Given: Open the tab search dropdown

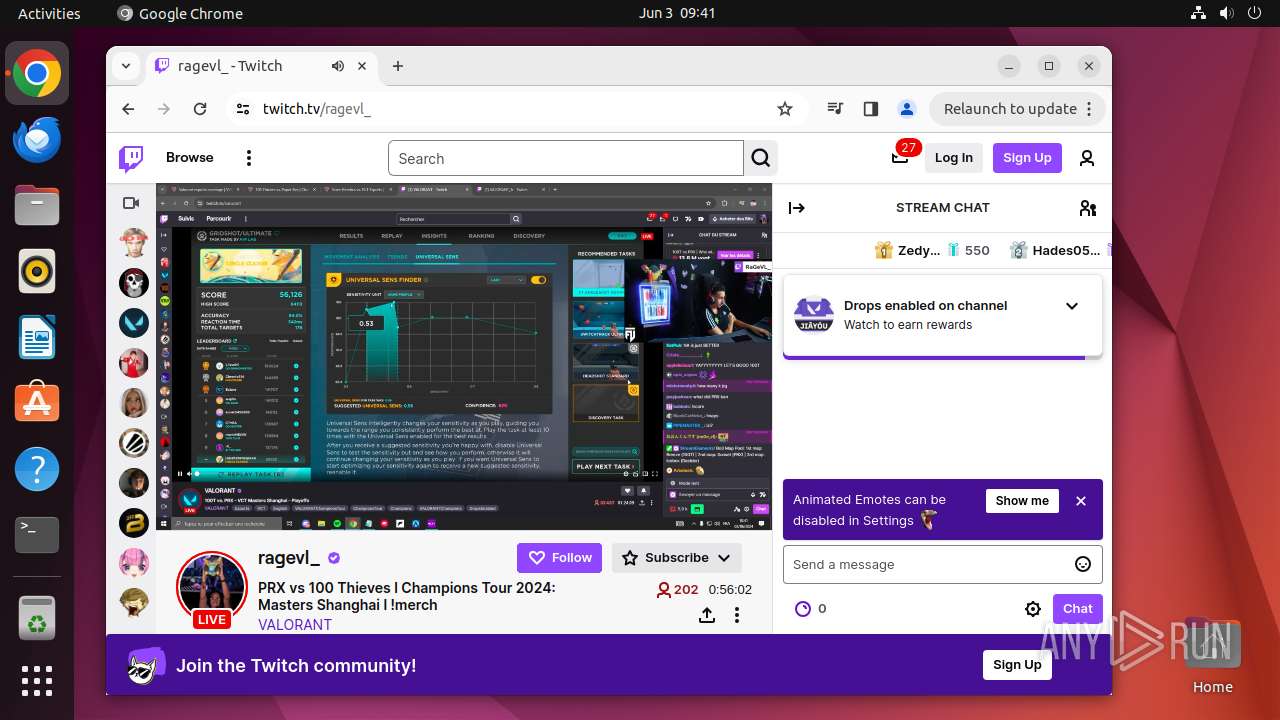Looking at the screenshot, I should [126, 66].
